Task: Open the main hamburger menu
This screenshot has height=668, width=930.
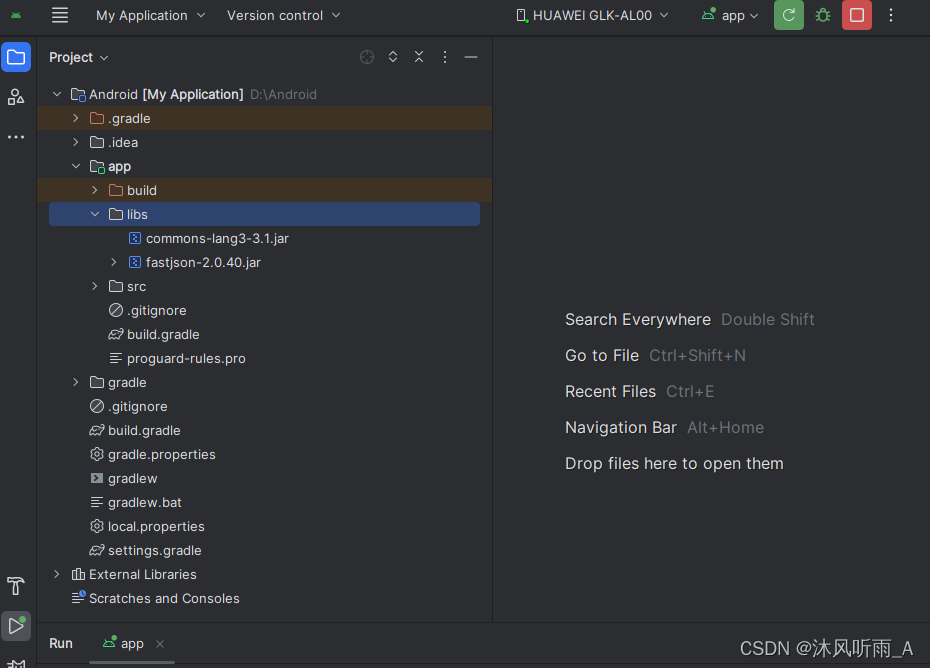Action: tap(60, 15)
